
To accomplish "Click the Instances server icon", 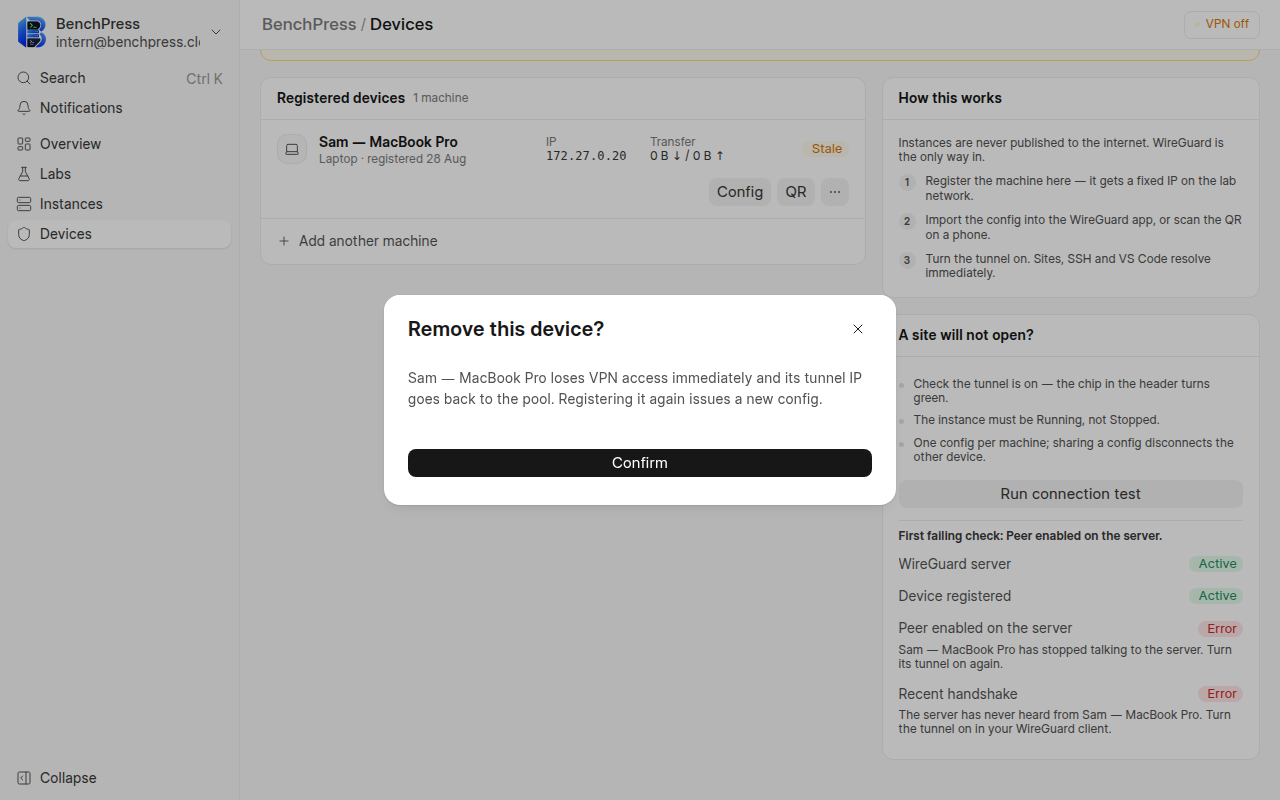I will [24, 204].
